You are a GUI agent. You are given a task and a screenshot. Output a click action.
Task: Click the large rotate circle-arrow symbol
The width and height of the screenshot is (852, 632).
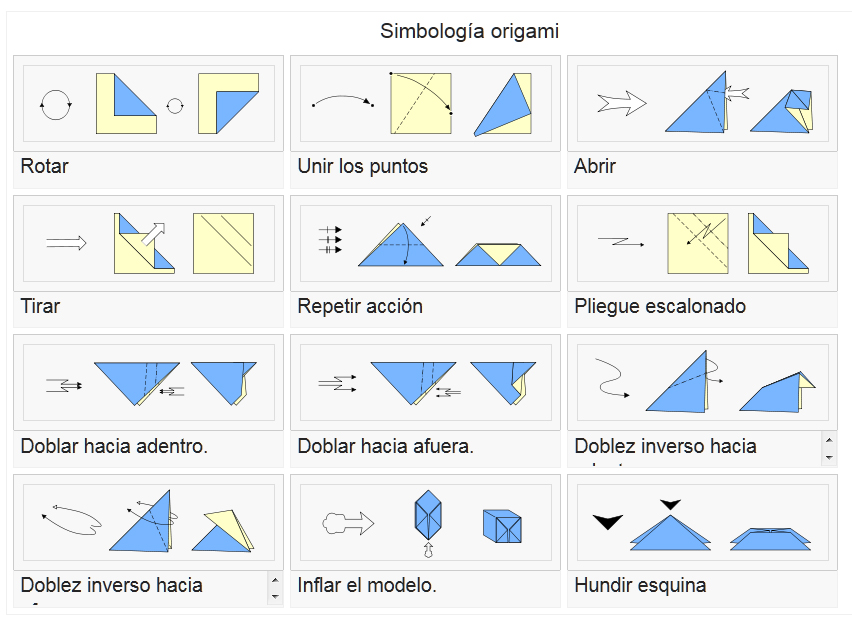[55, 104]
